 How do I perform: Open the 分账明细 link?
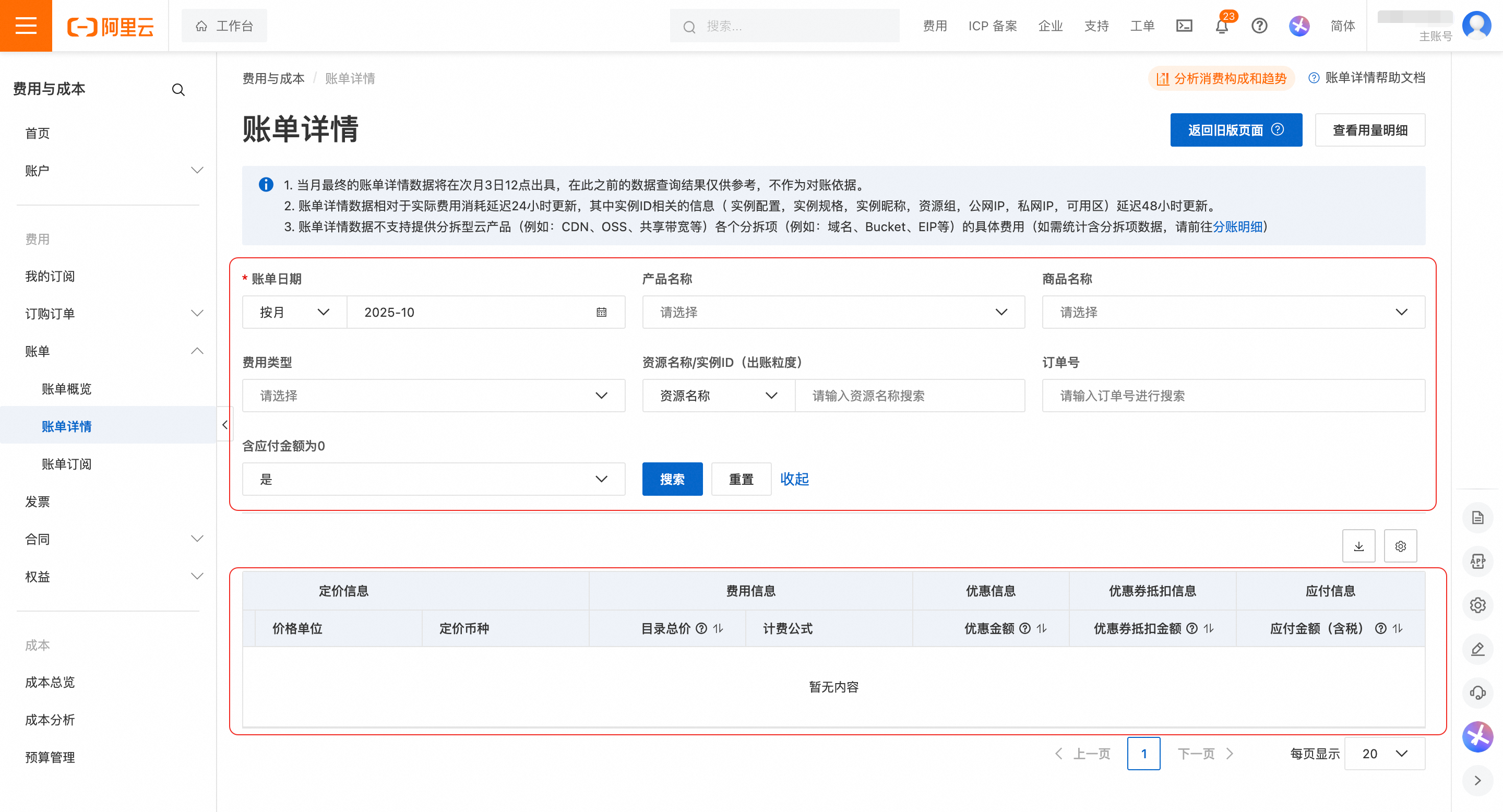[x=1237, y=227]
